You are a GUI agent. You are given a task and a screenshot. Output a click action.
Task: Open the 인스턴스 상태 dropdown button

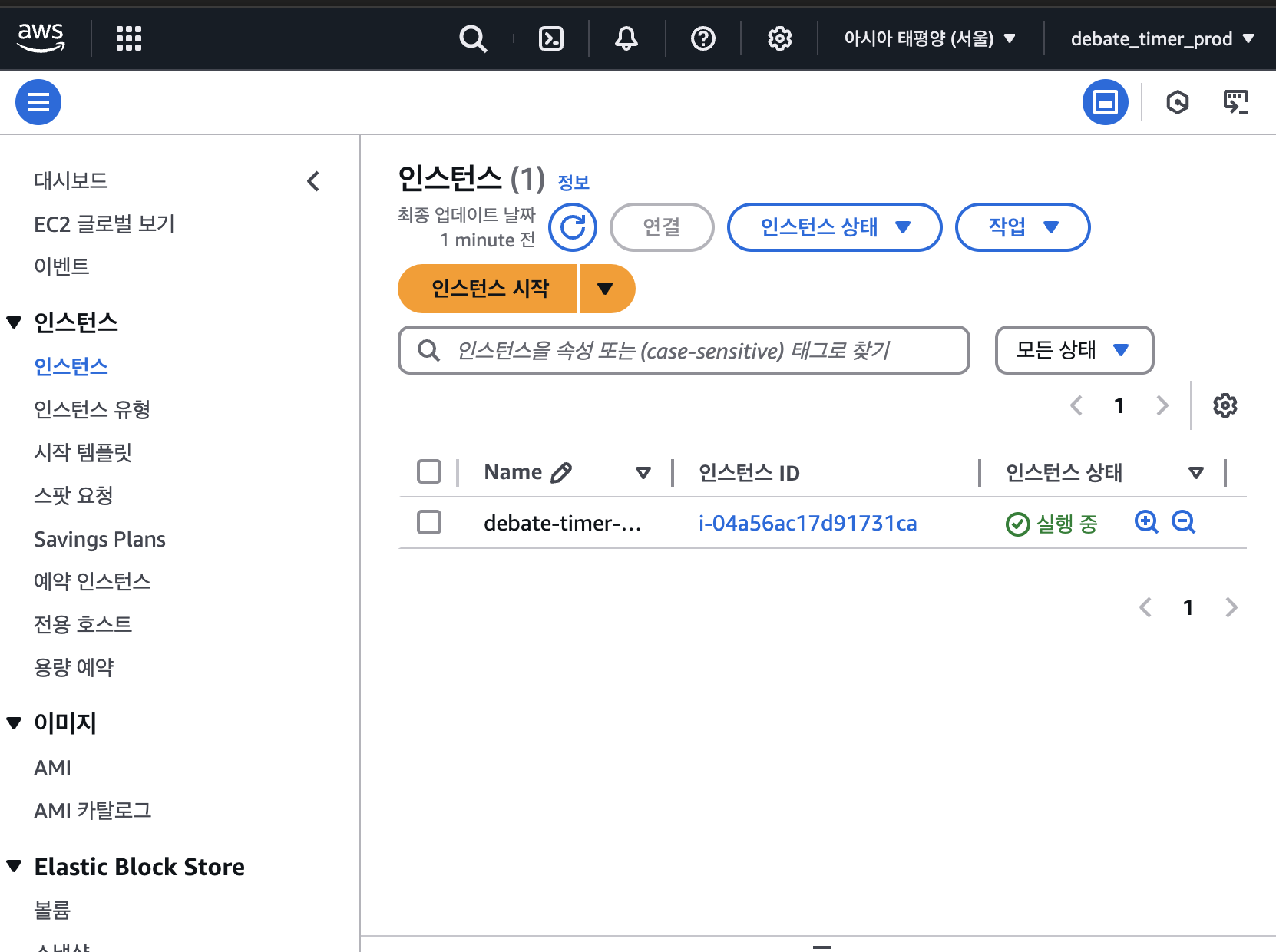pos(835,227)
